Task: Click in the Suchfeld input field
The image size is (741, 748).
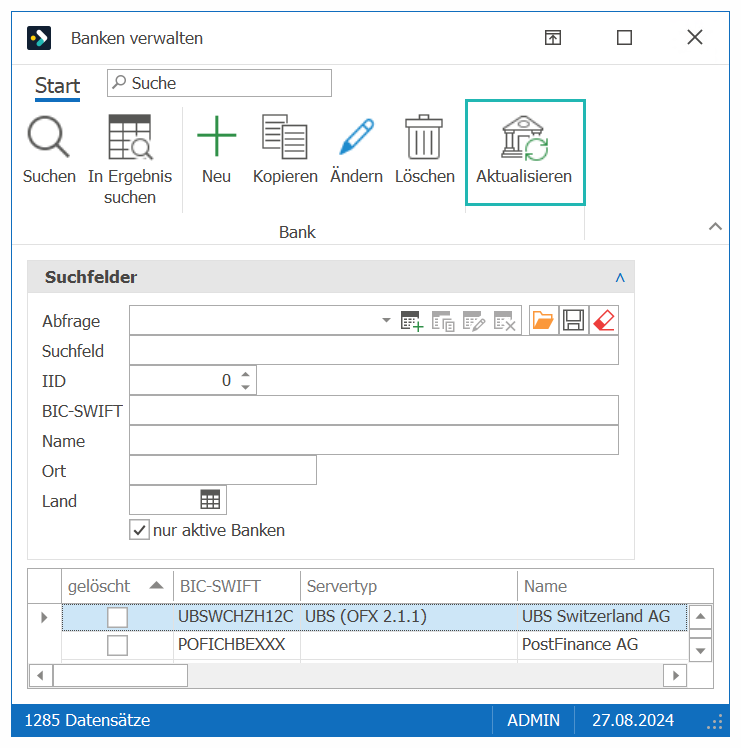Action: (x=374, y=351)
